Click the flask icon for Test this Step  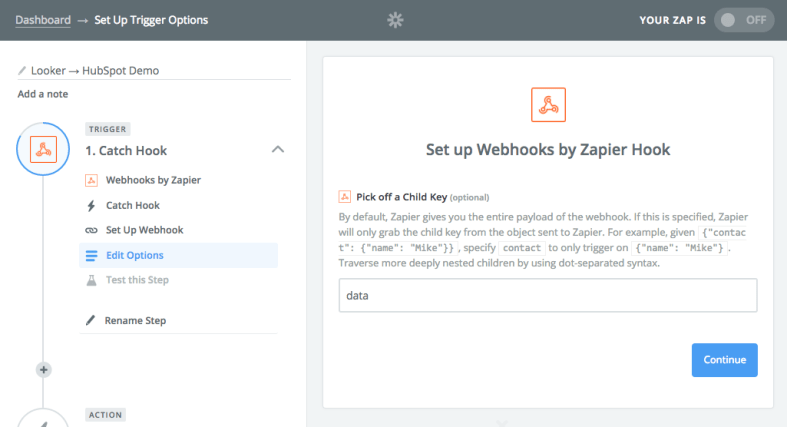91,280
